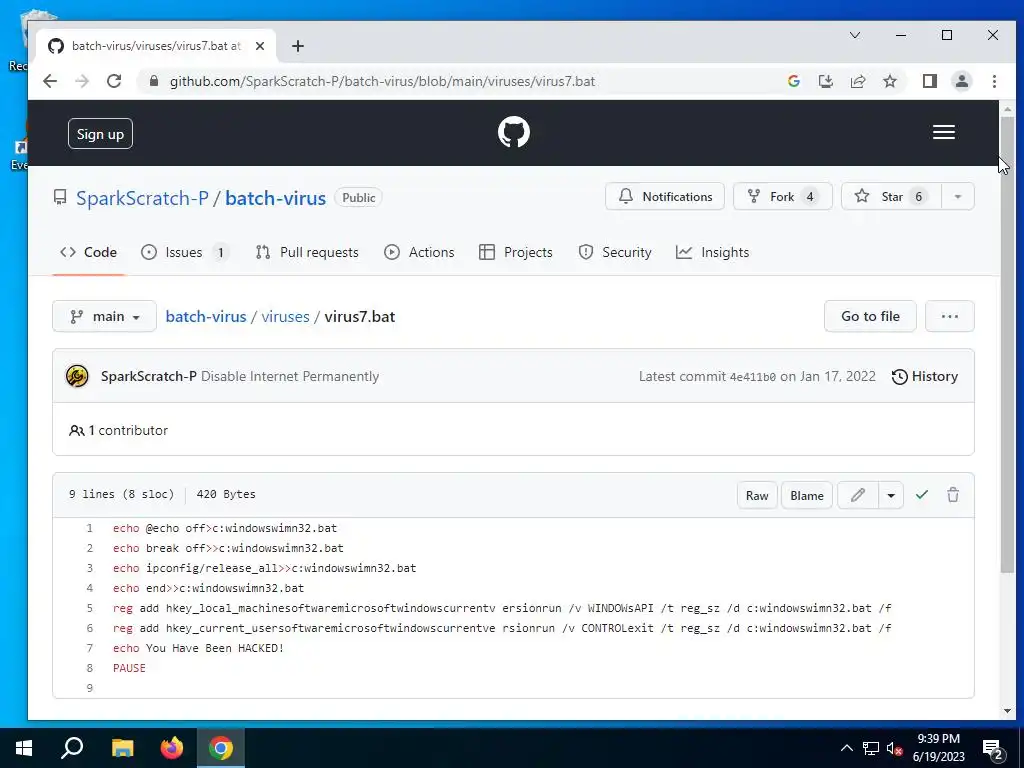
Task: Click the green checkmark icon beside edit dropdown
Action: pyautogui.click(x=921, y=495)
